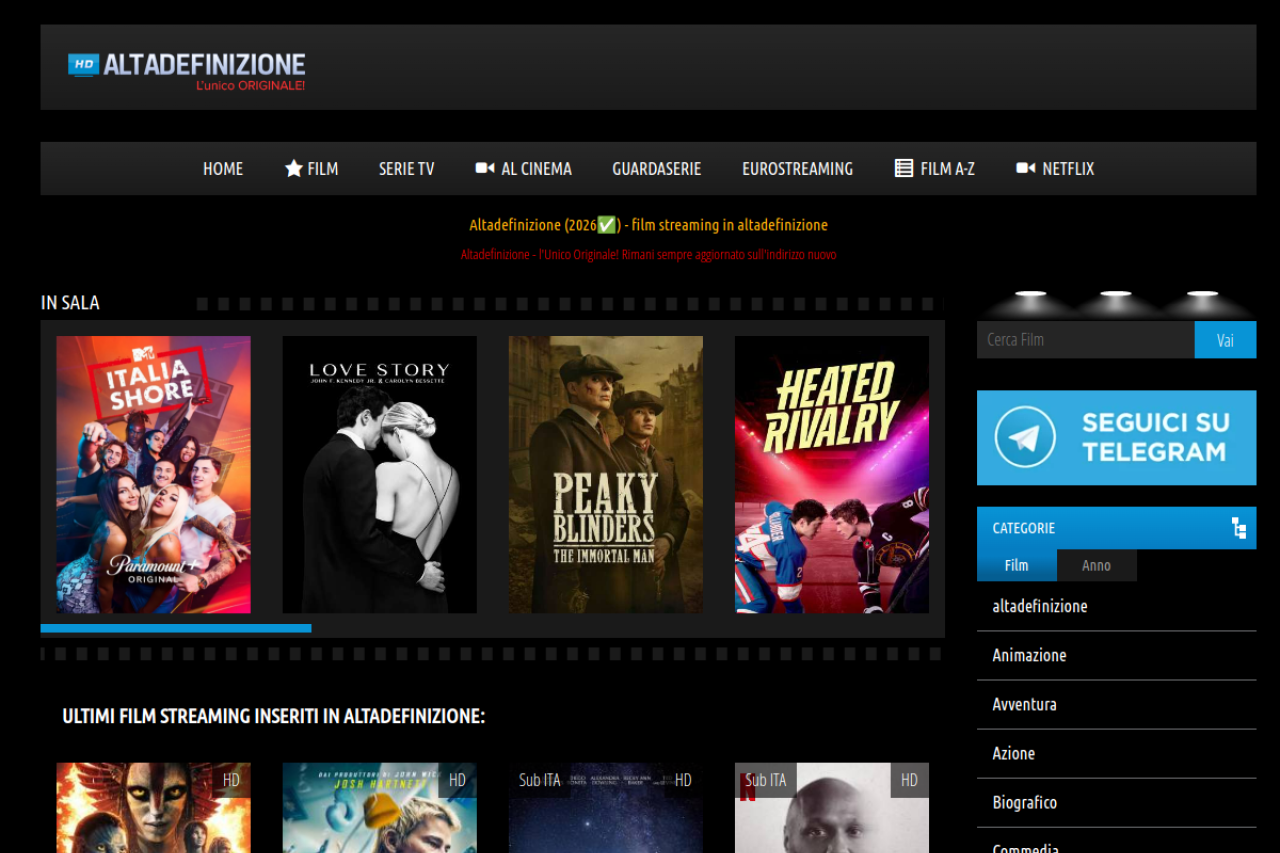
Task: Click the camera icon beside AL CINEMA
Action: point(485,168)
